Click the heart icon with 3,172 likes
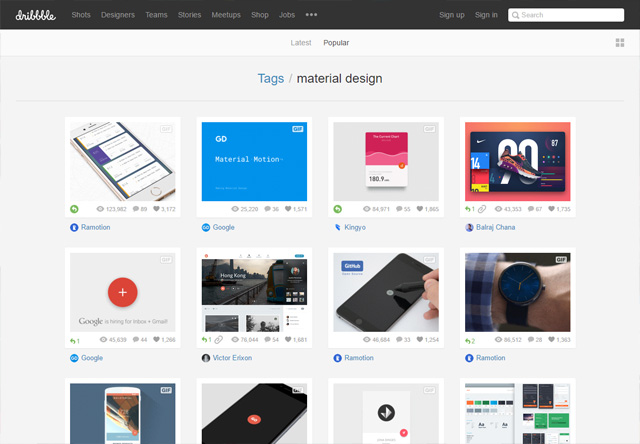Viewport: 640px width, 444px height. pos(156,209)
